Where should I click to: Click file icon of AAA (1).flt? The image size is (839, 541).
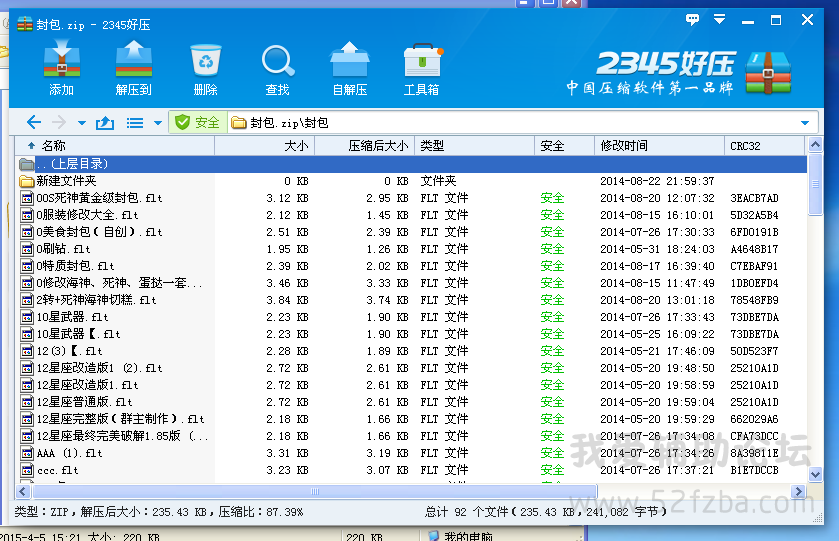27,453
